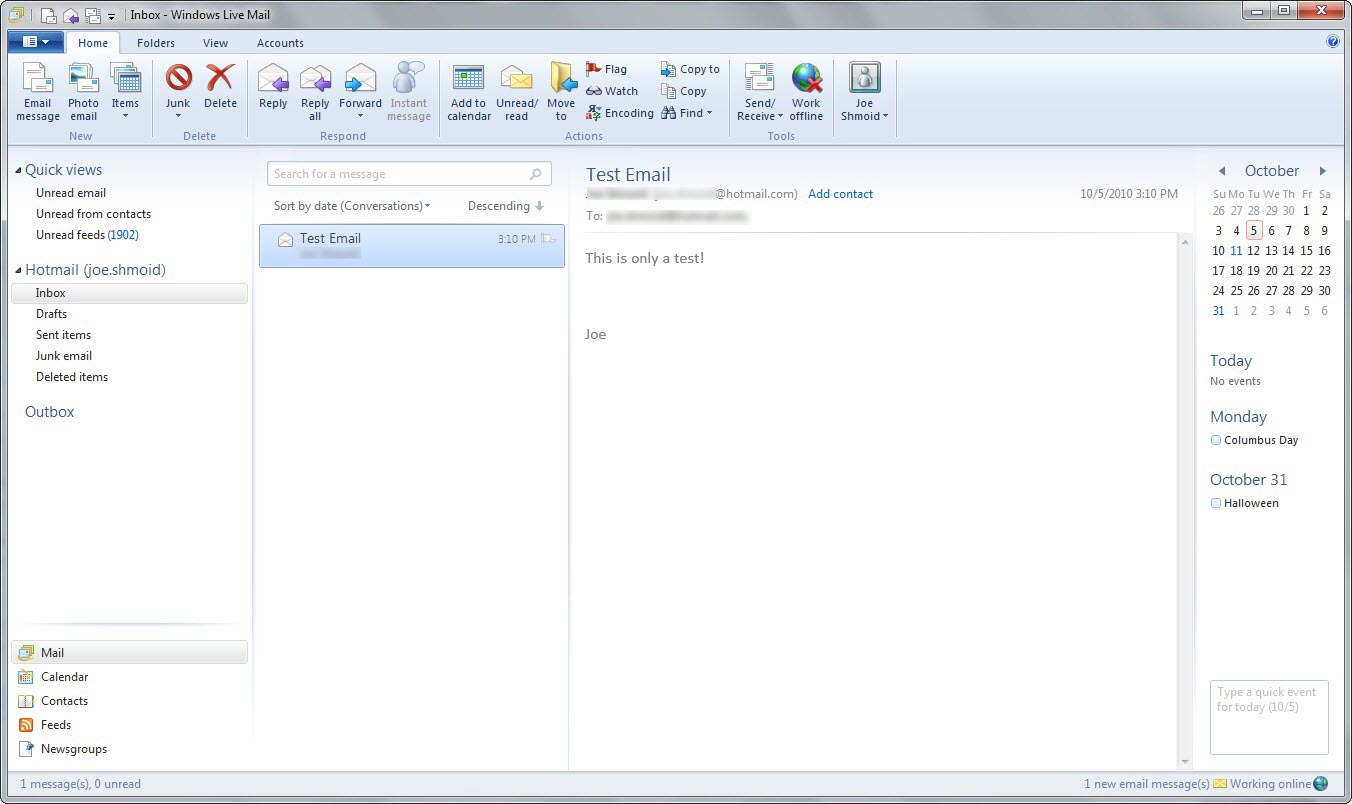Add the message to calendar
Viewport: 1352px width, 804px height.
[468, 90]
